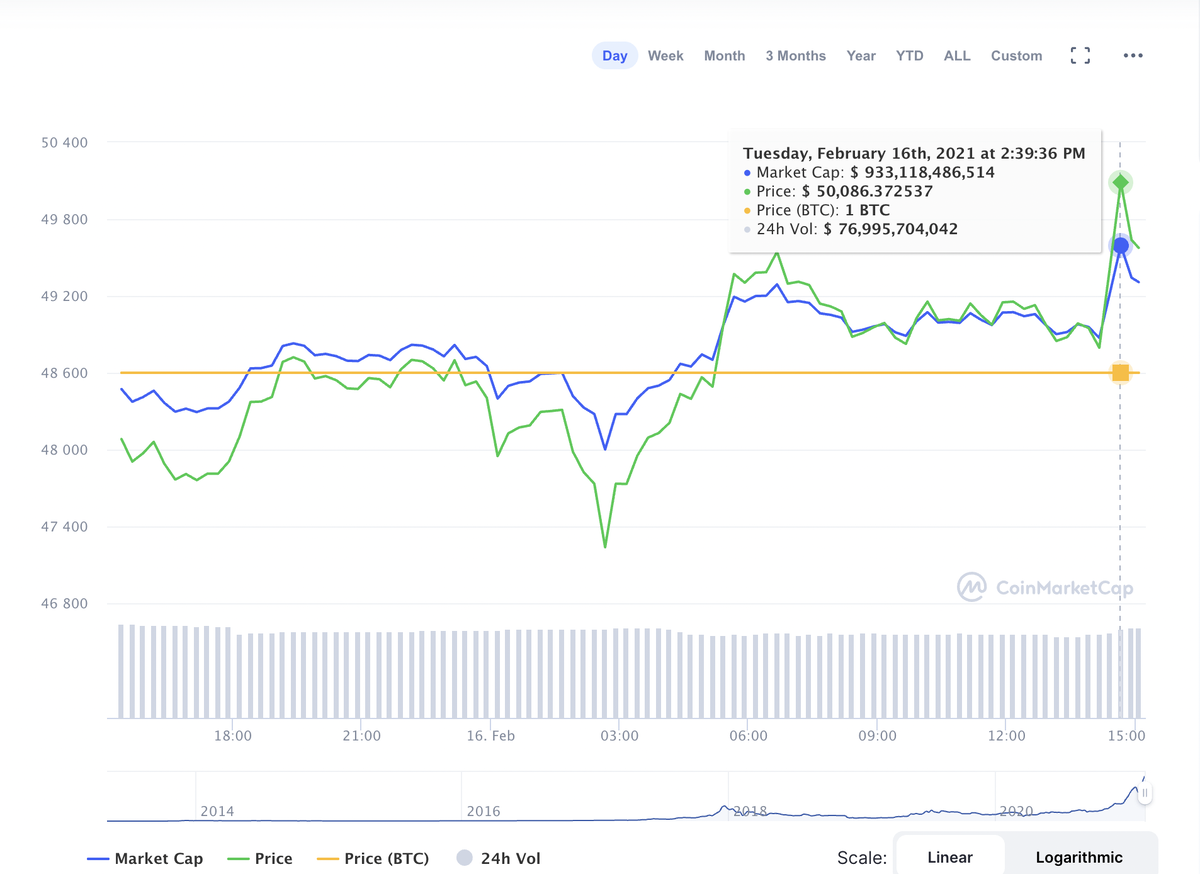Image resolution: width=1200 pixels, height=874 pixels.
Task: Switch chart scale to Logarithmic
Action: pyautogui.click(x=1079, y=857)
